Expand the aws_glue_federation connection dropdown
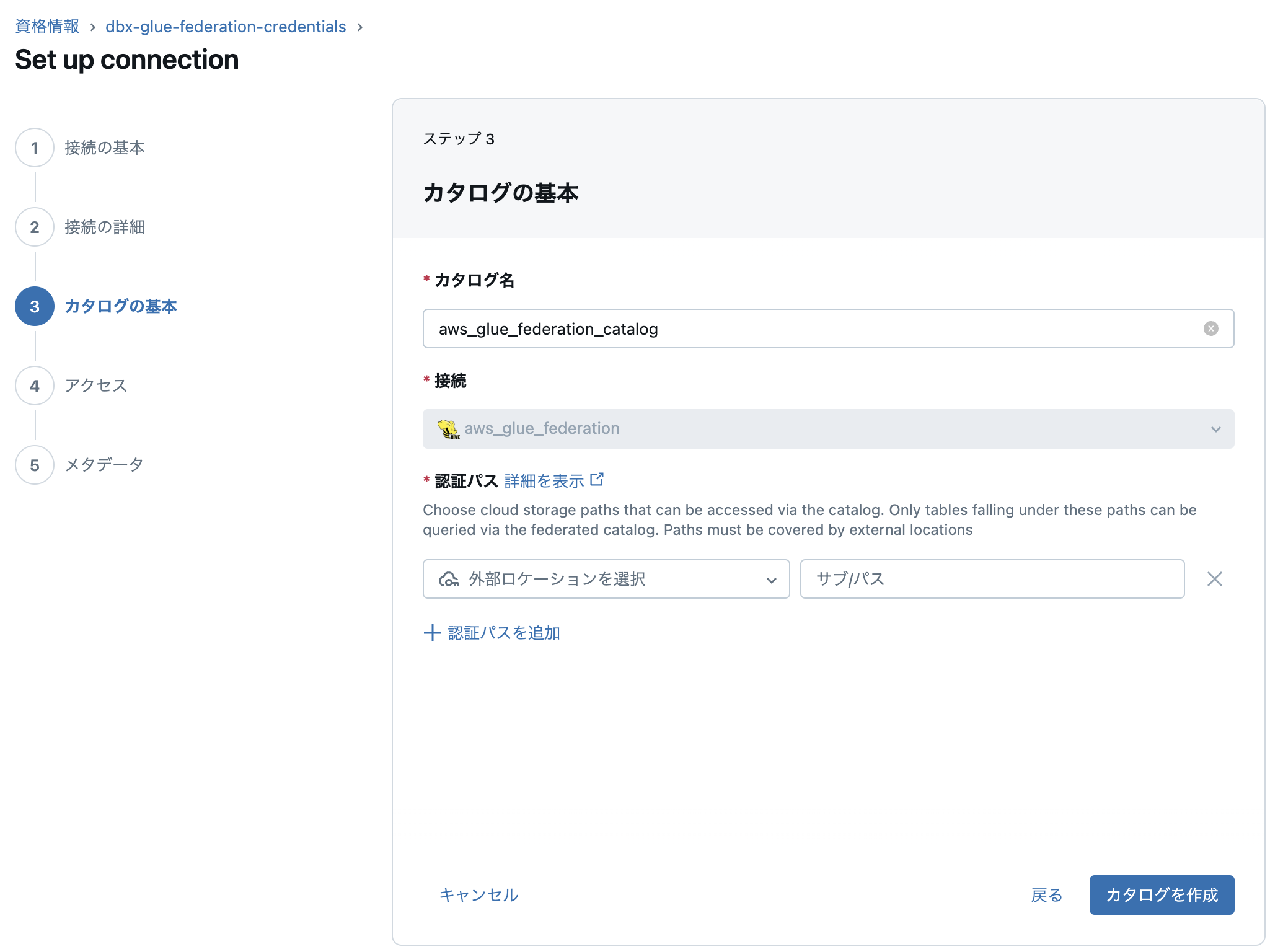Image resolution: width=1283 pixels, height=952 pixels. pyautogui.click(x=827, y=429)
